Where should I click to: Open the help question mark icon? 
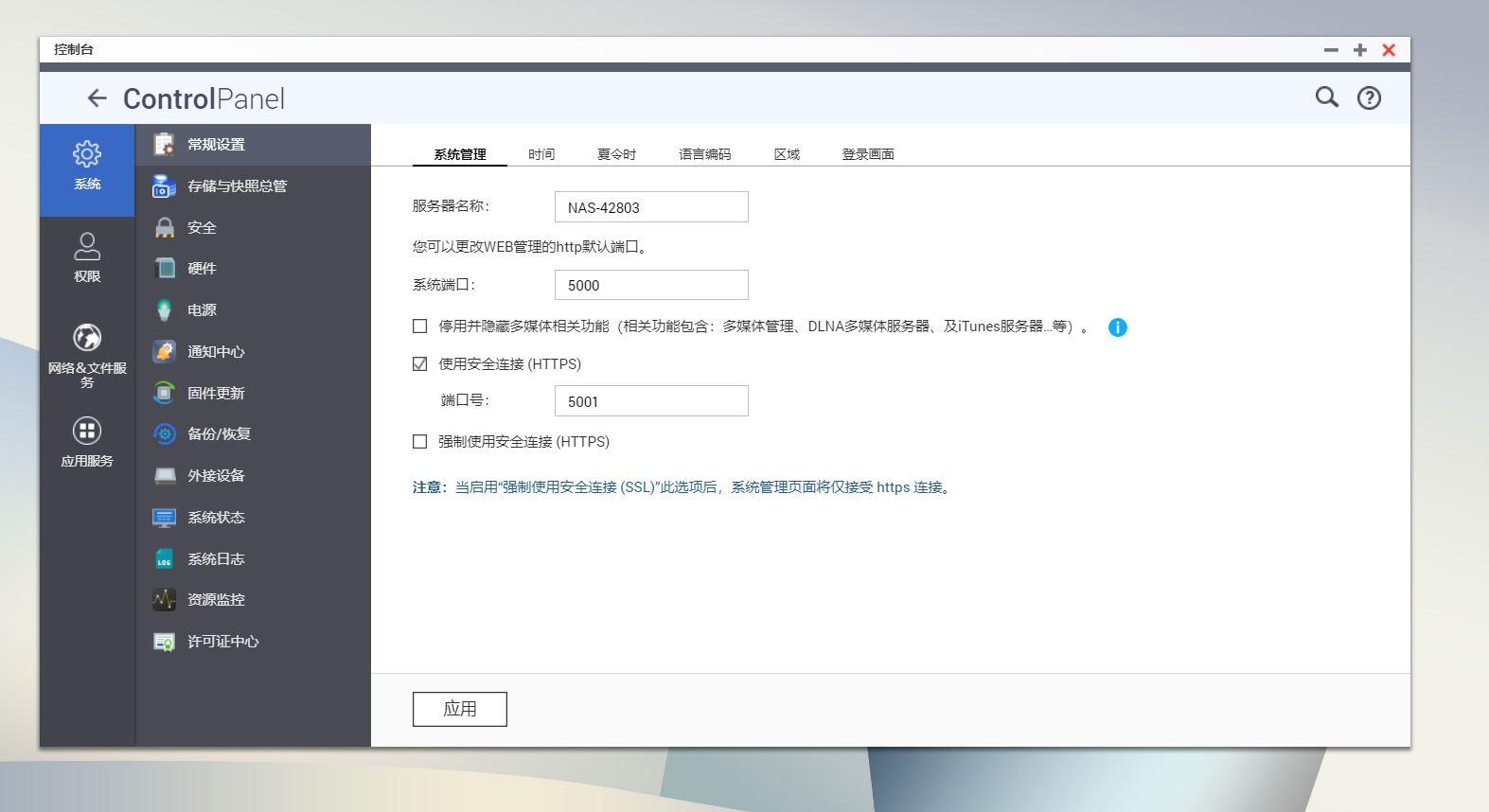pyautogui.click(x=1369, y=98)
